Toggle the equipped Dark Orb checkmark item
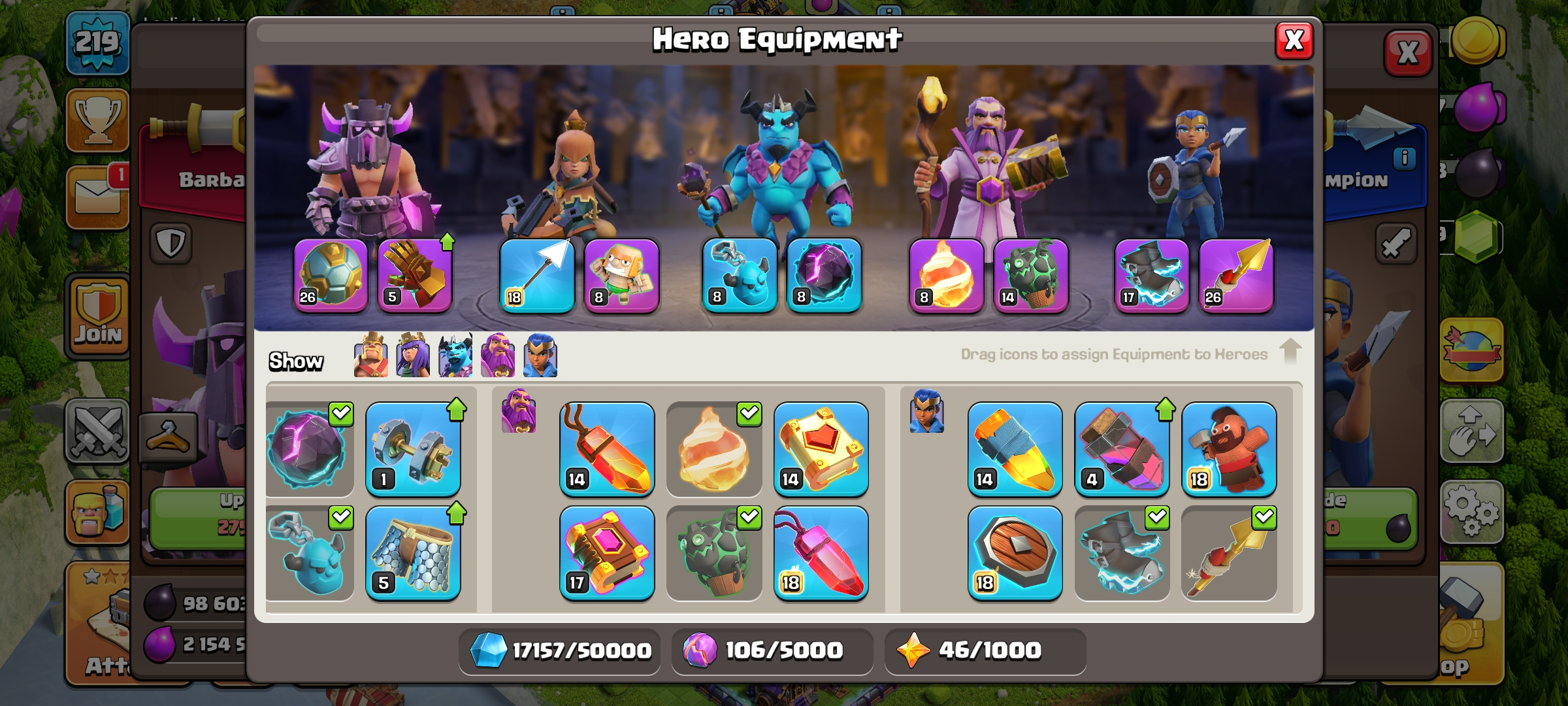The image size is (1568, 706). click(x=310, y=450)
